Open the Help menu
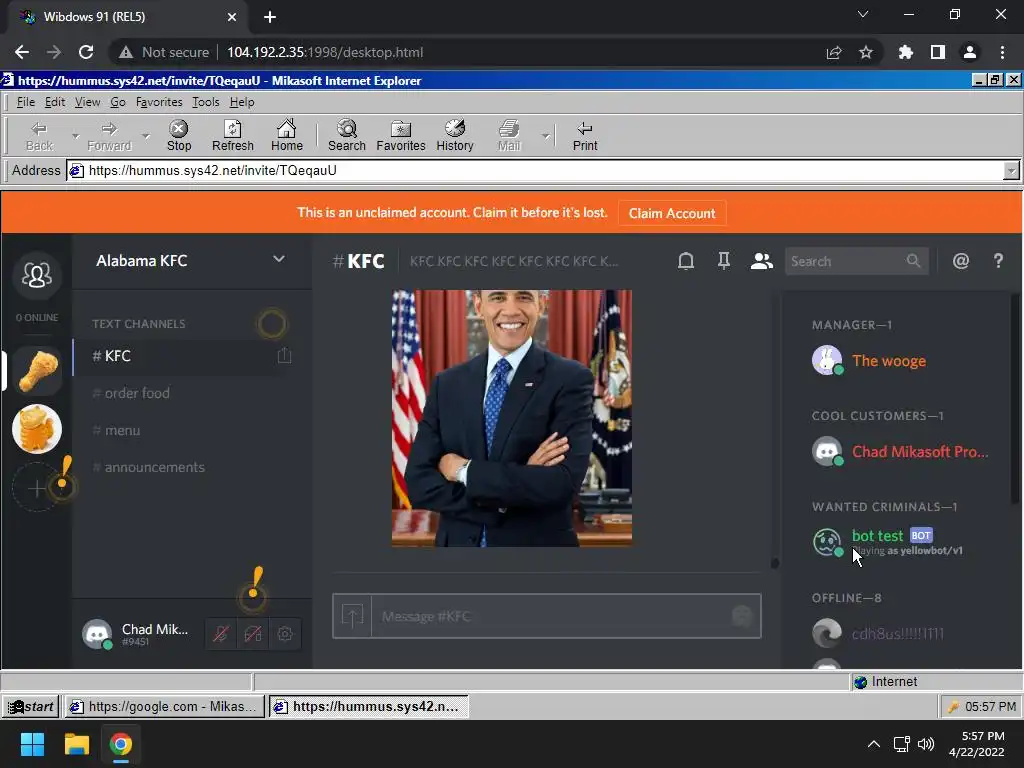 pyautogui.click(x=242, y=102)
